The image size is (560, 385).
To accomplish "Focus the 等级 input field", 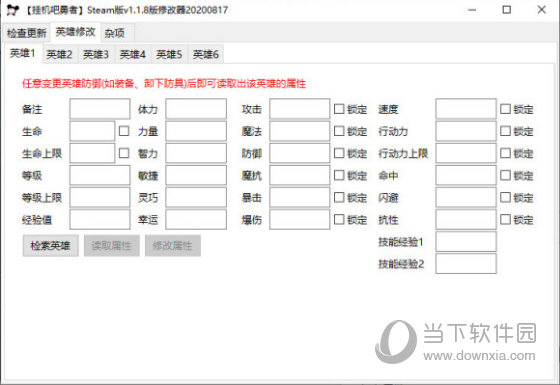I will (x=100, y=175).
